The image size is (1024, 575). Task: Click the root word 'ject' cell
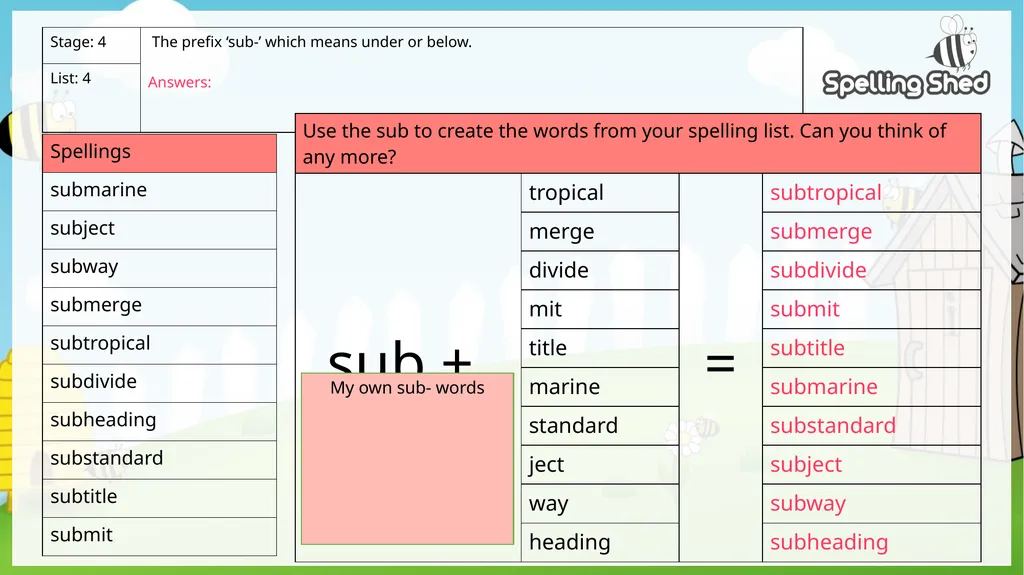pyautogui.click(x=600, y=465)
